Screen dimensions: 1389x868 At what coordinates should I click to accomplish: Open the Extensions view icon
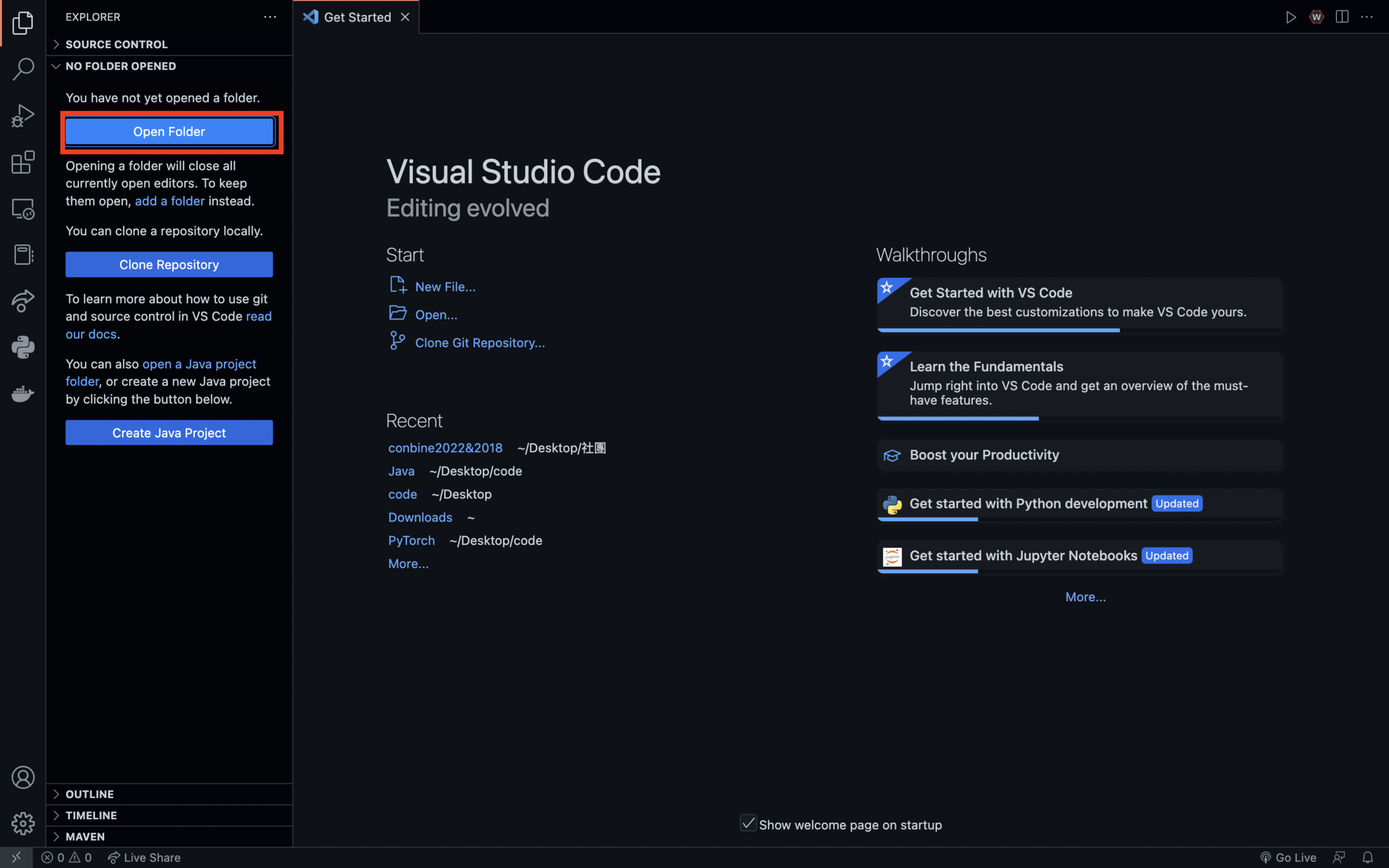pyautogui.click(x=23, y=162)
